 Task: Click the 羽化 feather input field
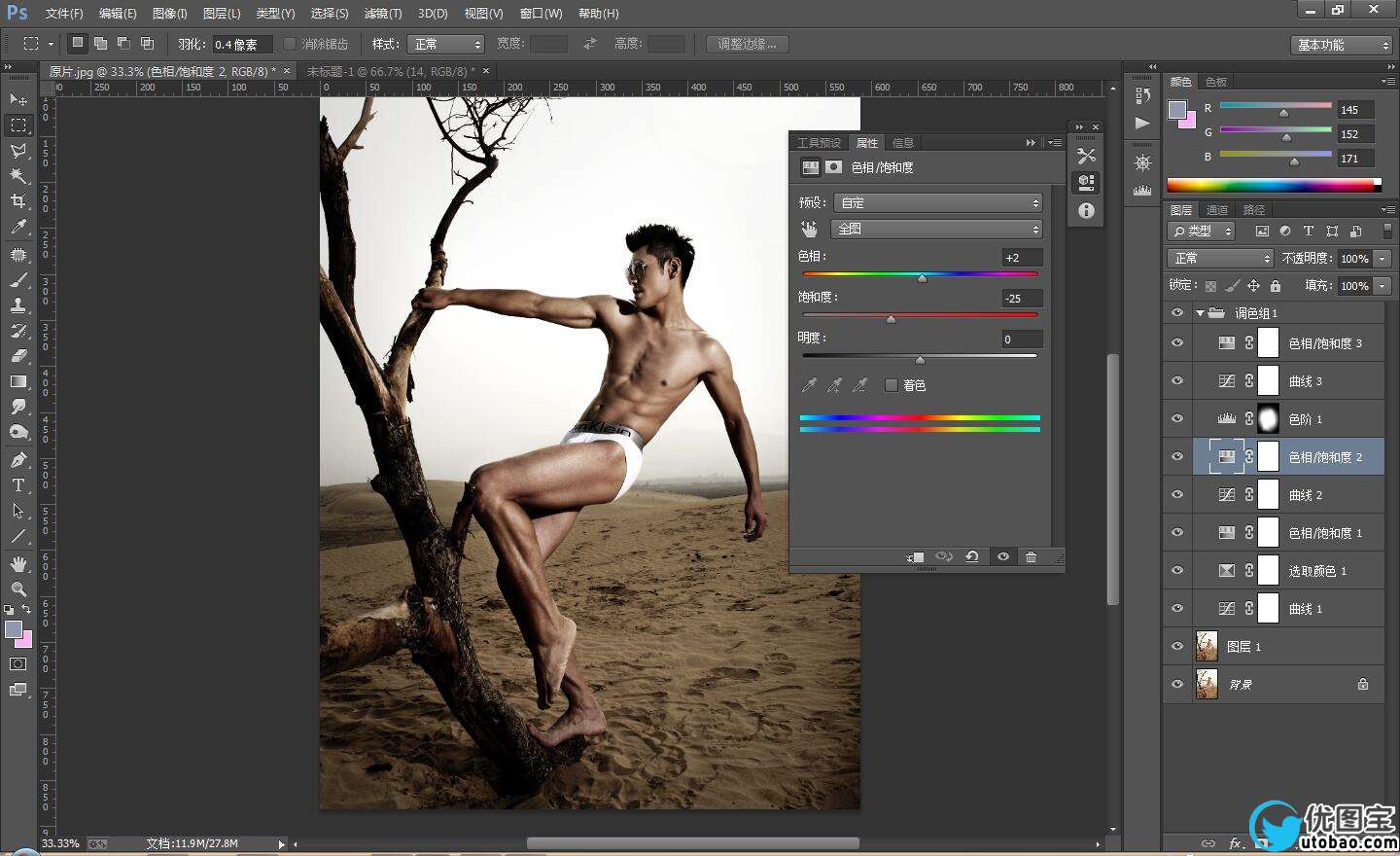click(x=241, y=45)
